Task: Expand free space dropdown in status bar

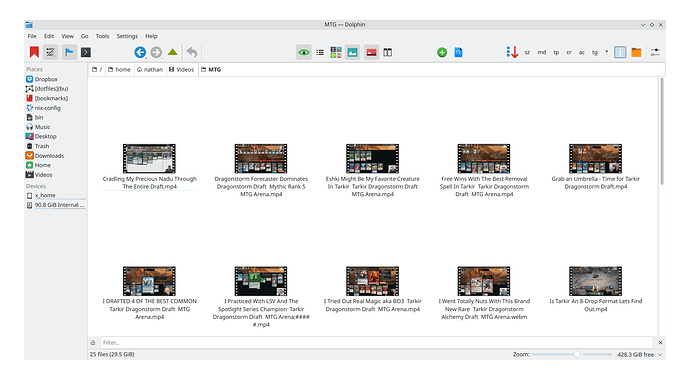Action: click(x=660, y=355)
